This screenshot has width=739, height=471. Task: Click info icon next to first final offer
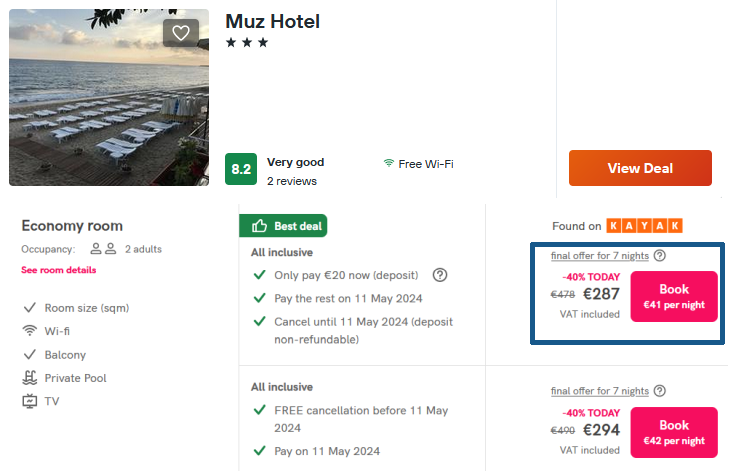(x=660, y=256)
